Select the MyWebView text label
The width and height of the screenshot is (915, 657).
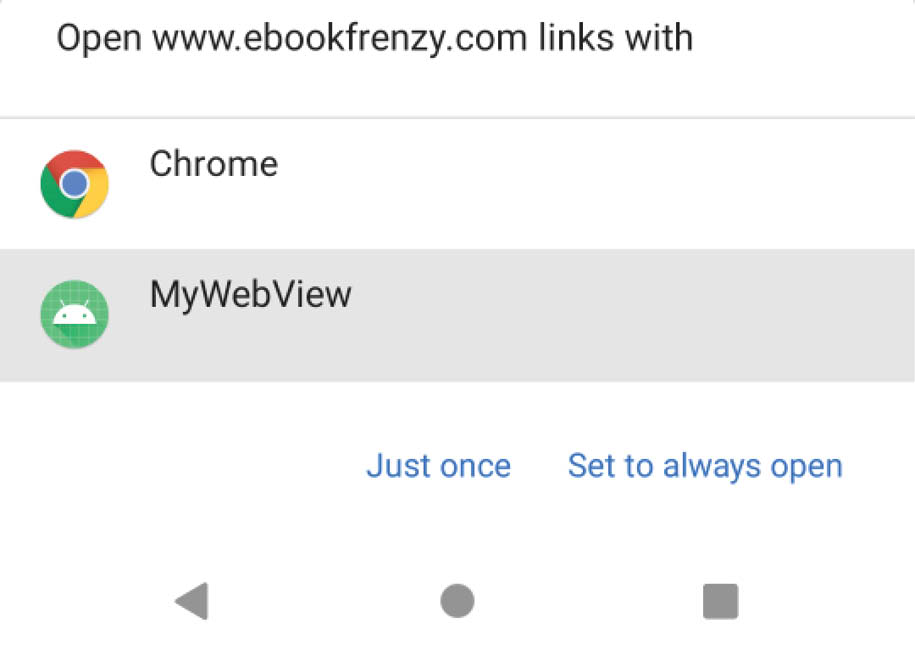[251, 295]
